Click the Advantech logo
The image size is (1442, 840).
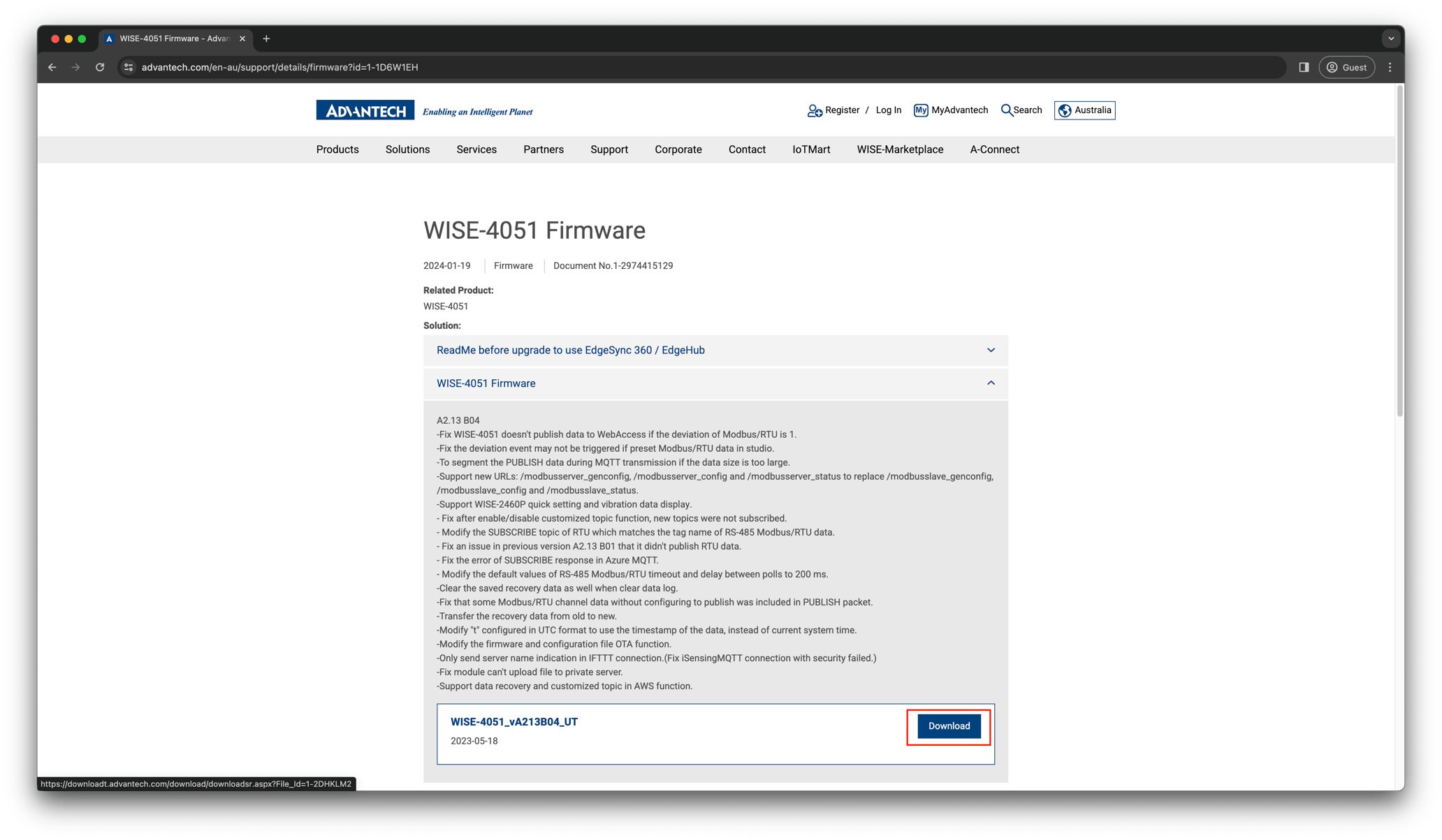[365, 110]
